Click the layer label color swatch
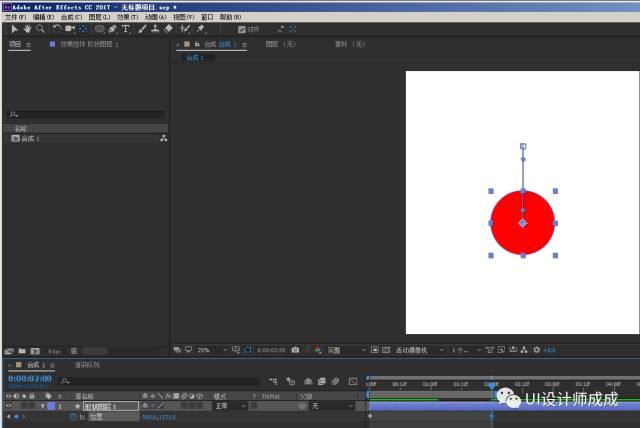 coord(51,406)
